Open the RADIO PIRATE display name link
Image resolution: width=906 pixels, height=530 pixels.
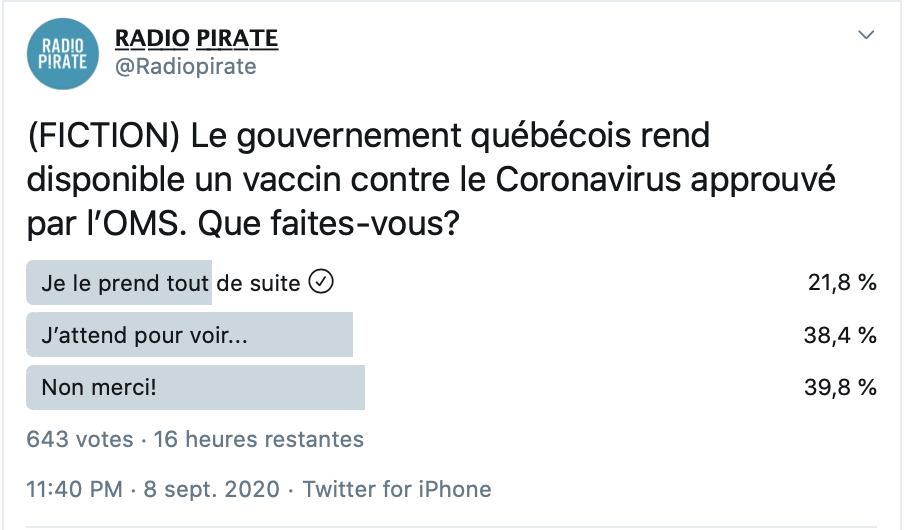click(x=196, y=39)
